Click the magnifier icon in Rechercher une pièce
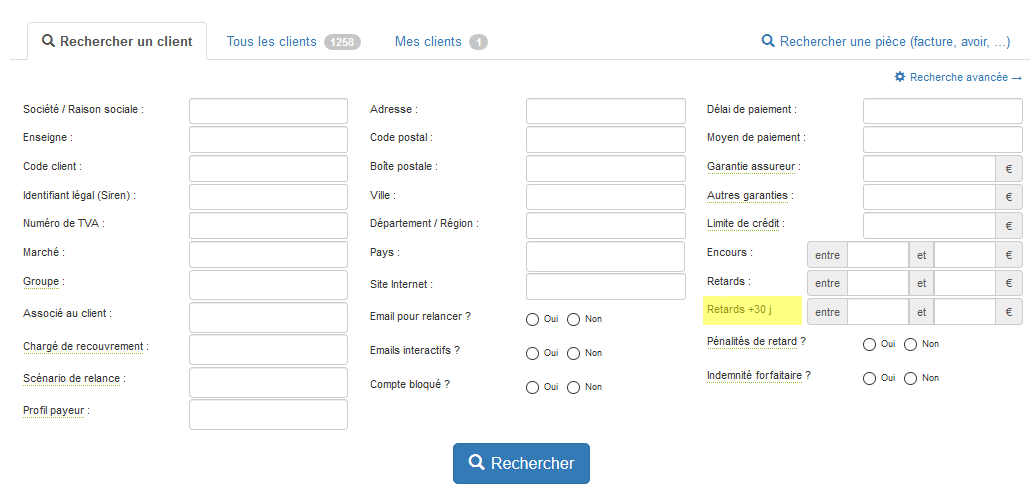 (768, 41)
